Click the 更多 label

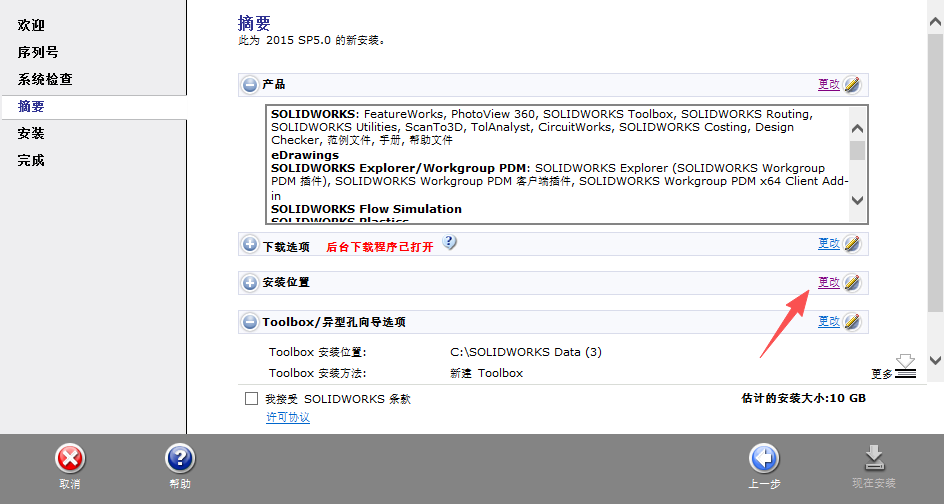coord(881,374)
